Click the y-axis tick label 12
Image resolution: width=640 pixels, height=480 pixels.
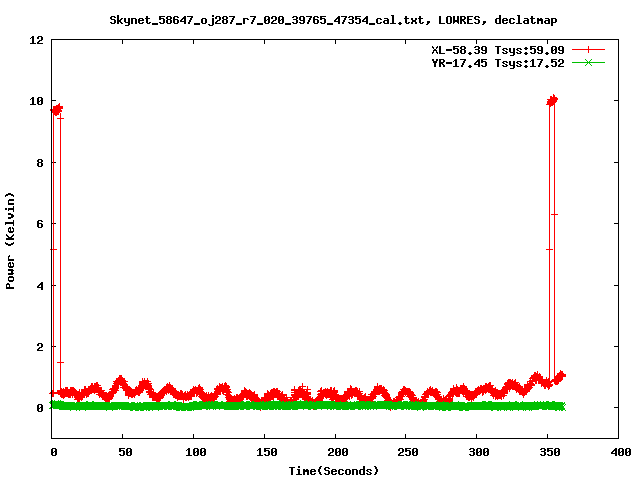pyautogui.click(x=36, y=40)
